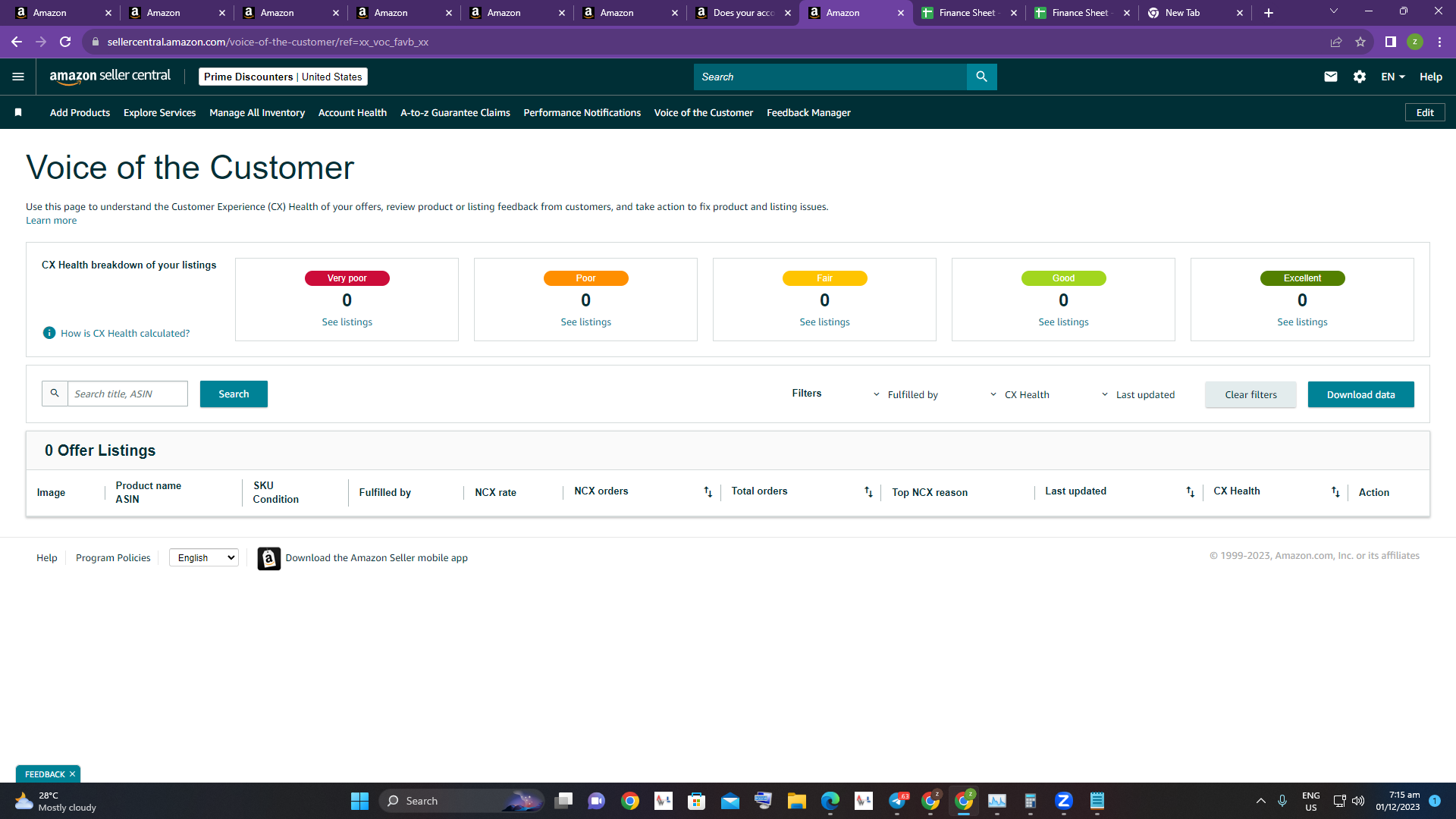Click the Download data button
1456x819 pixels.
point(1360,394)
